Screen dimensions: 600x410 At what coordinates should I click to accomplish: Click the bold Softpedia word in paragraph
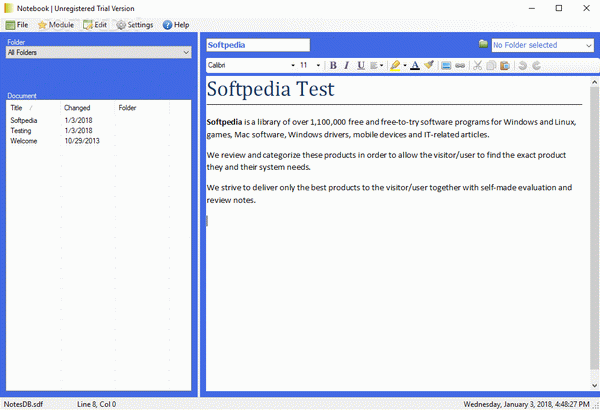click(224, 122)
